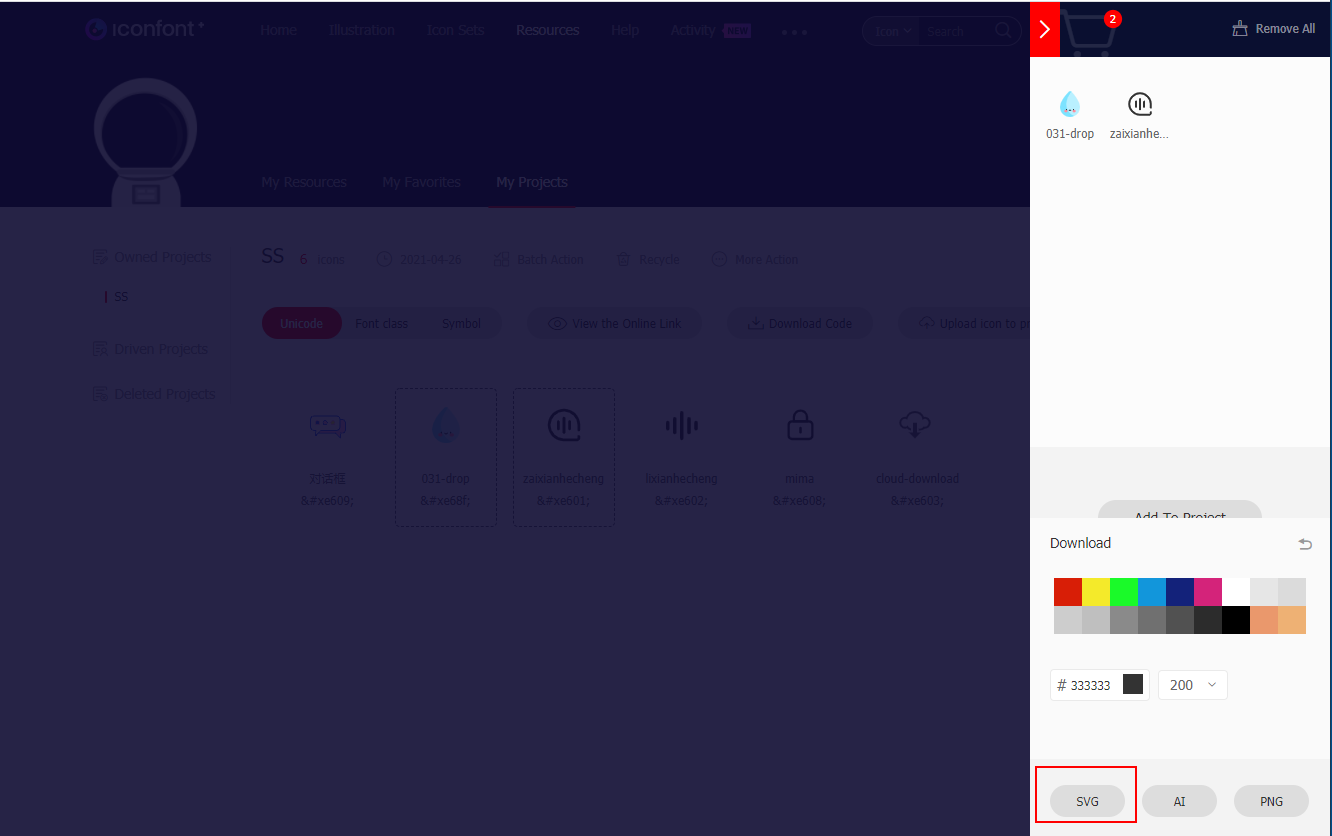
Task: Switch to My Favorites tab
Action: tap(421, 182)
